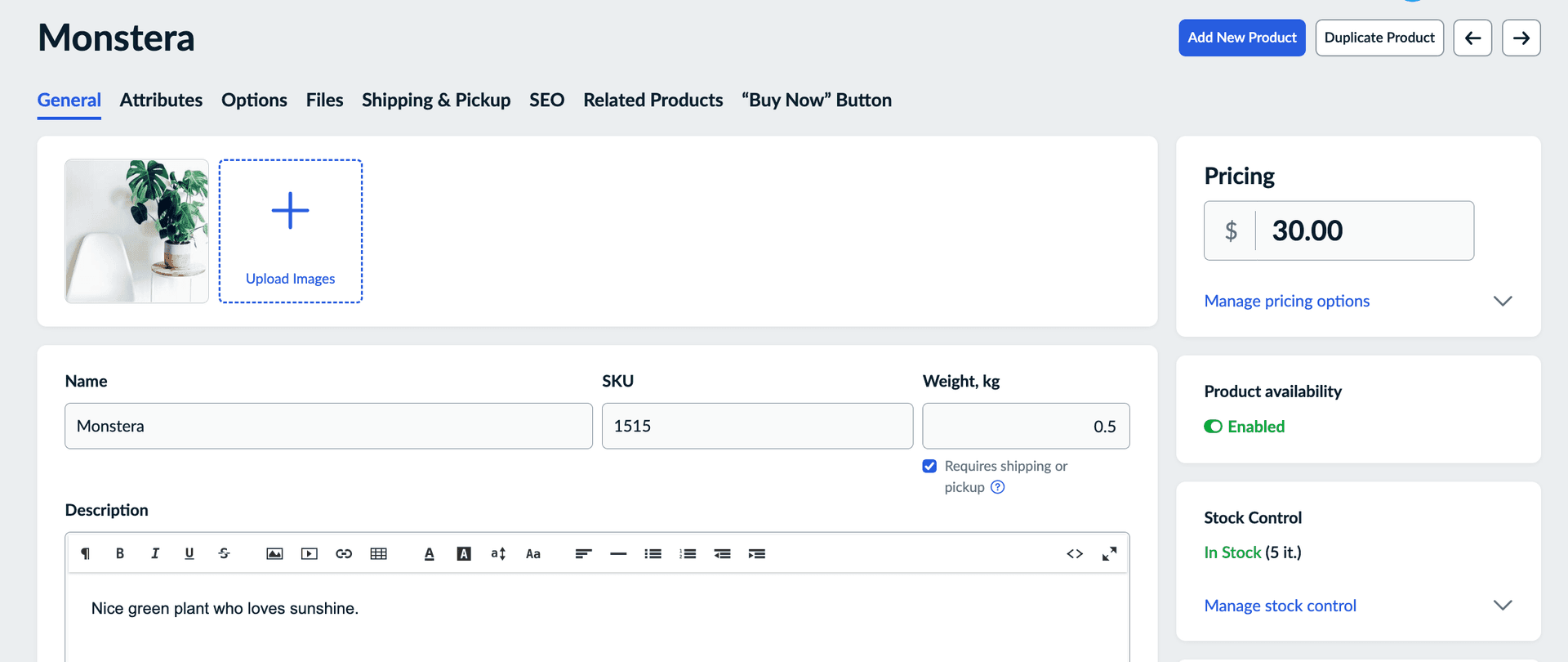Image resolution: width=1568 pixels, height=662 pixels.
Task: Create an unordered bullet list
Action: tap(653, 553)
